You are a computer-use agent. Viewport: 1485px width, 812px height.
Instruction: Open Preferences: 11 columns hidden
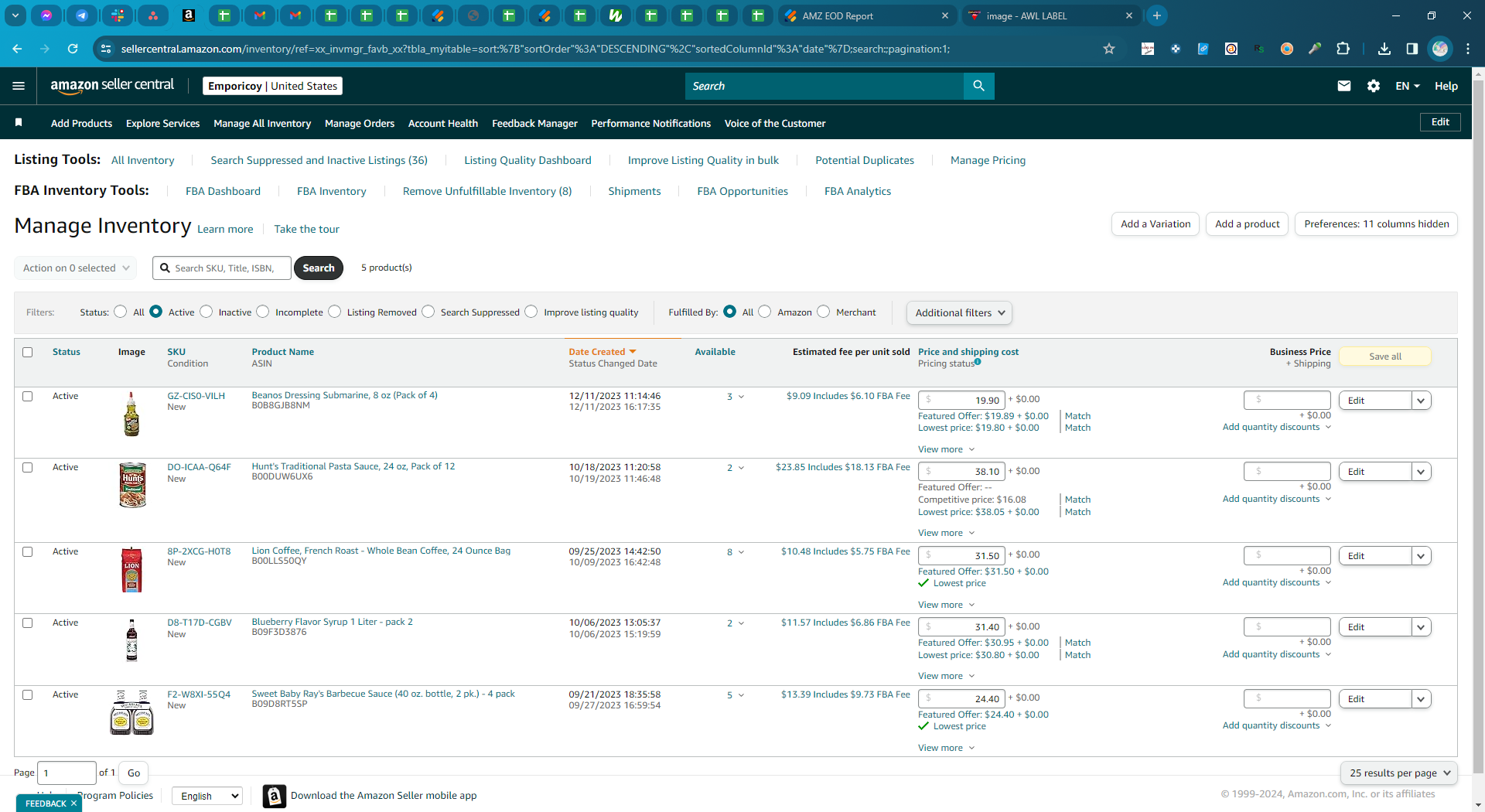(x=1376, y=224)
